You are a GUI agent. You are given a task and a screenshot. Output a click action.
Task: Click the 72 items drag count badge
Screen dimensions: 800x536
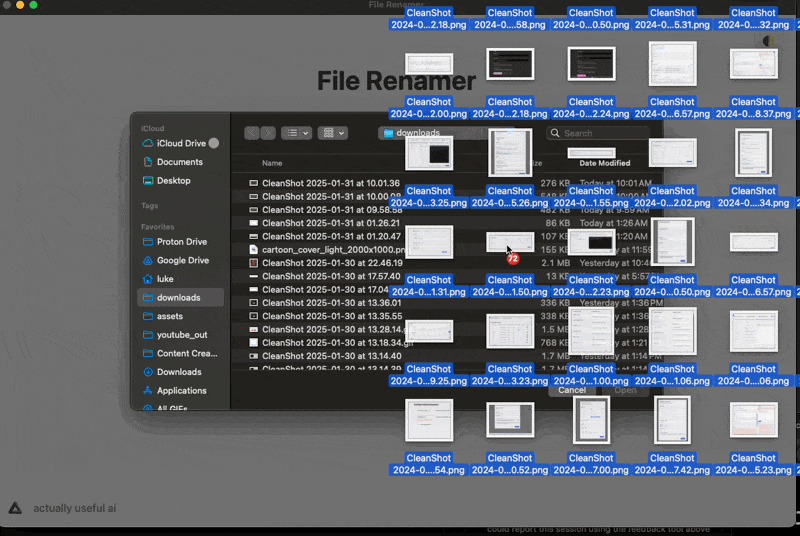[x=513, y=259]
